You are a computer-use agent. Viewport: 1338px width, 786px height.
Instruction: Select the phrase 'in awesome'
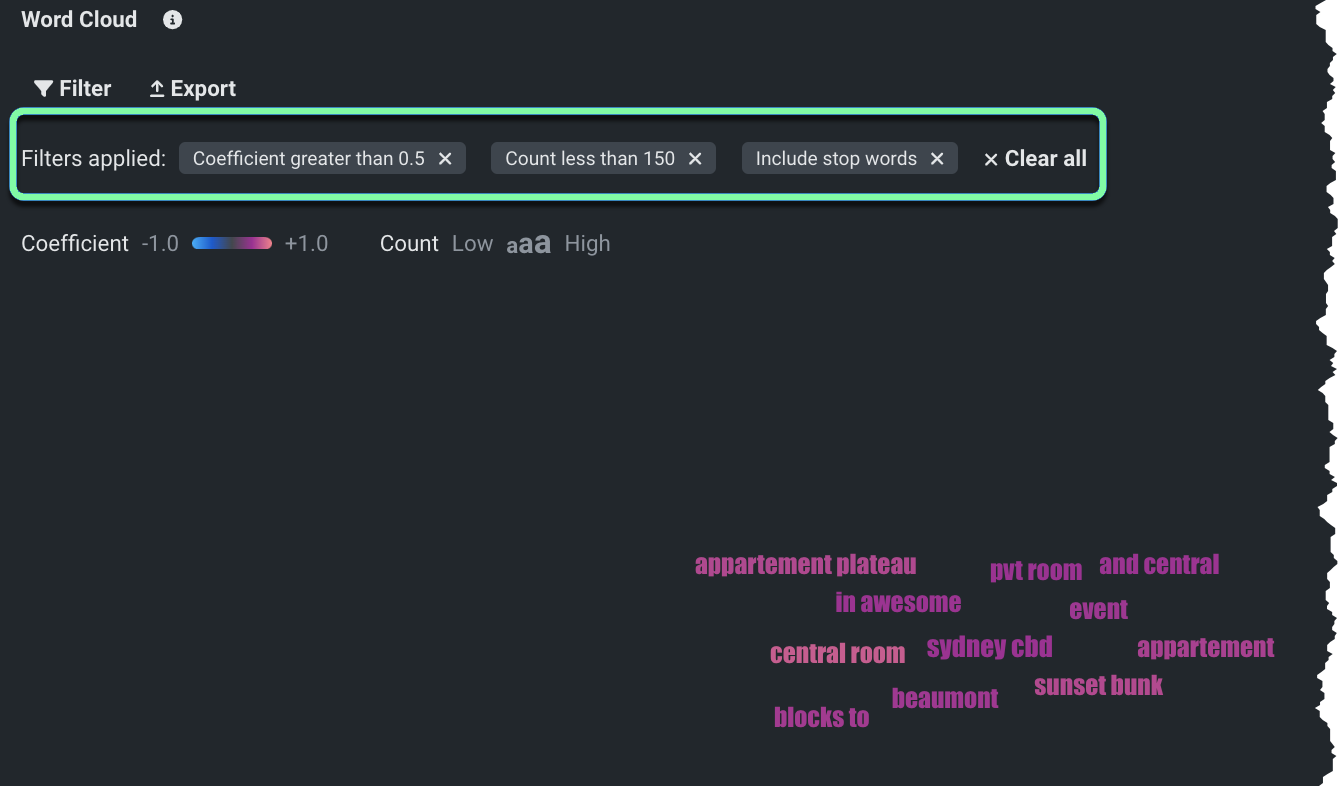(897, 603)
